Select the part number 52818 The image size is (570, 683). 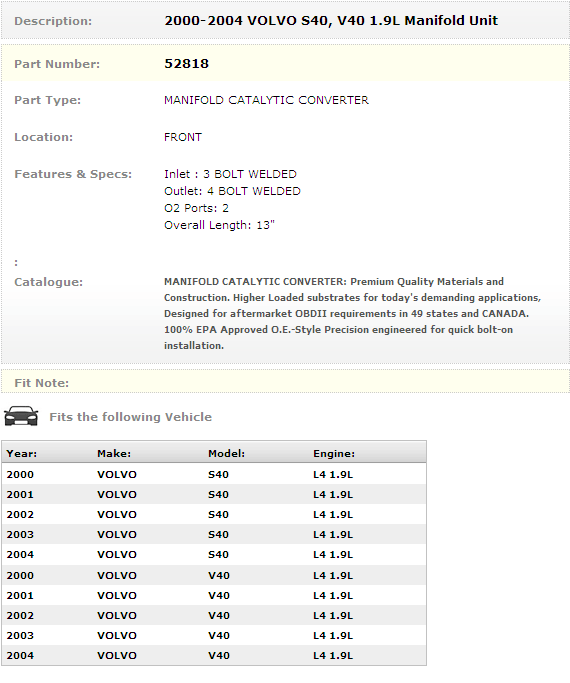(x=186, y=64)
